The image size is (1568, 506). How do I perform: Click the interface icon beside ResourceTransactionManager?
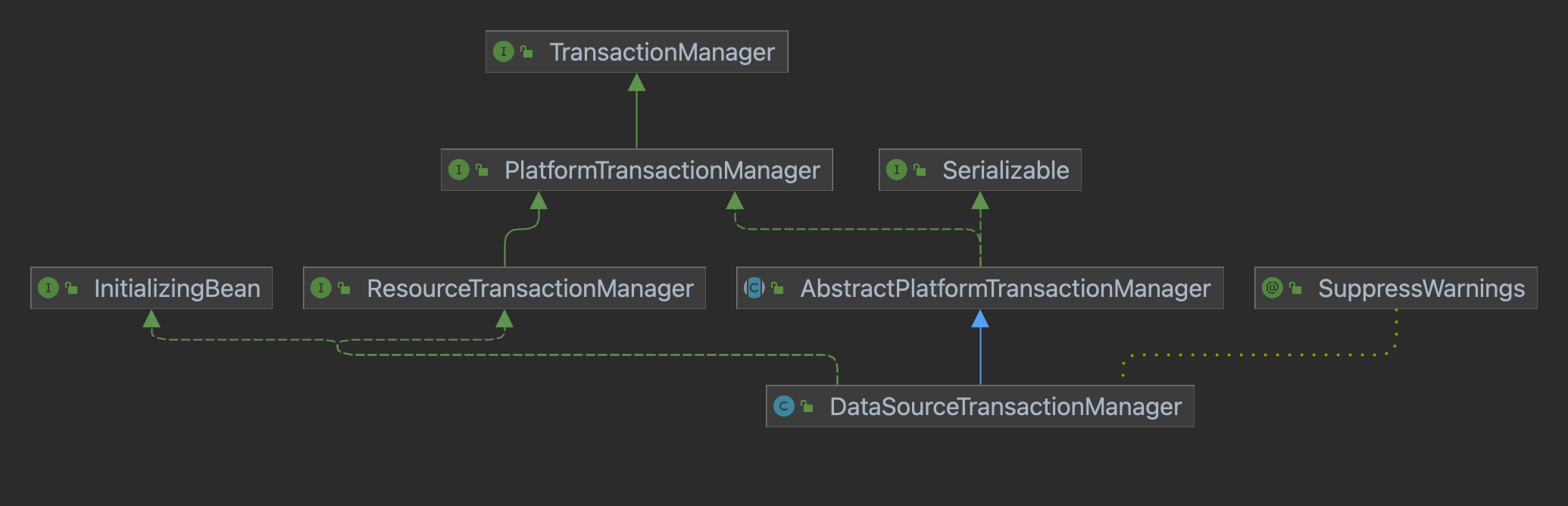[320, 288]
